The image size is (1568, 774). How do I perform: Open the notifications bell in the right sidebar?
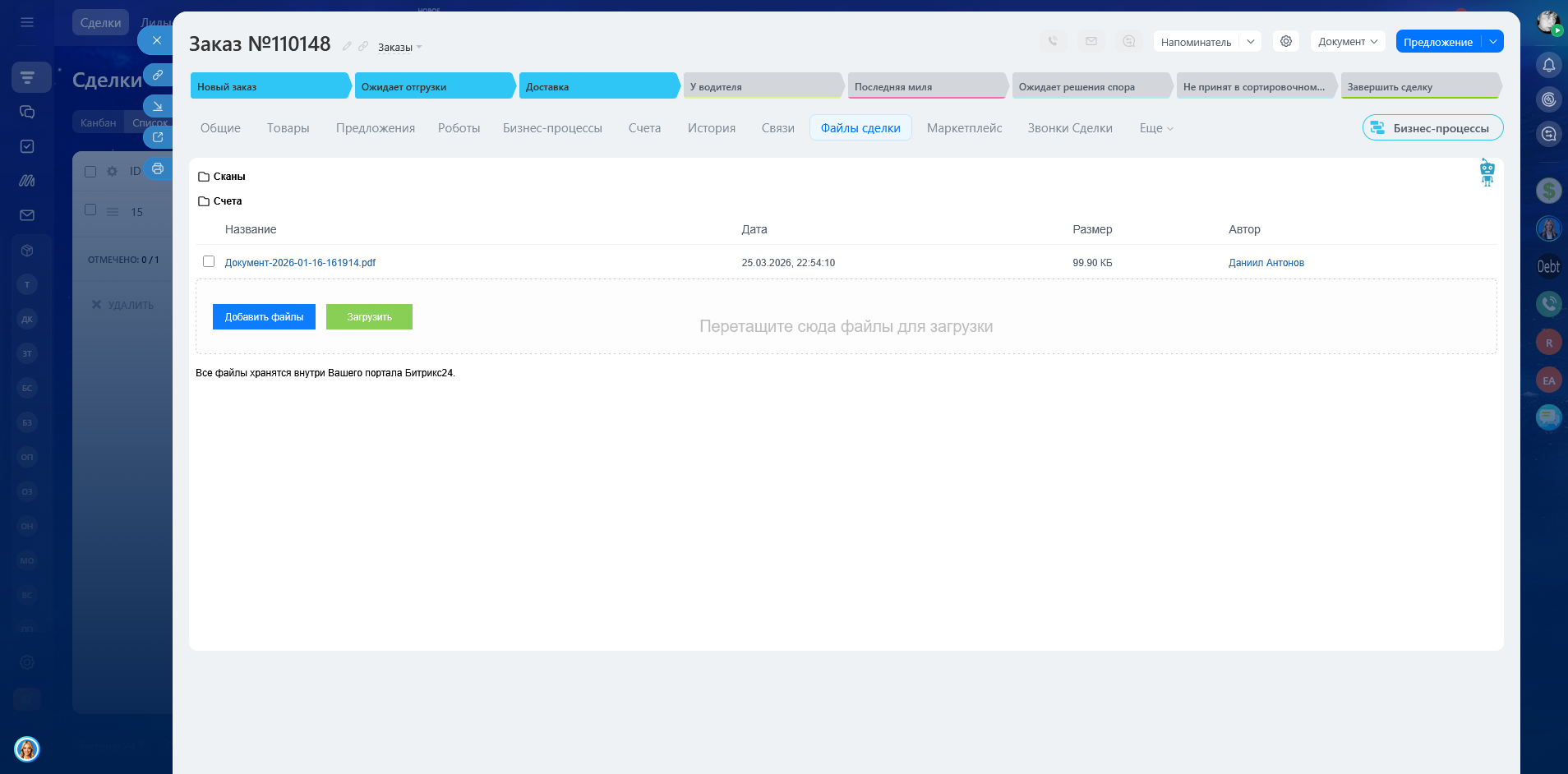tap(1548, 65)
